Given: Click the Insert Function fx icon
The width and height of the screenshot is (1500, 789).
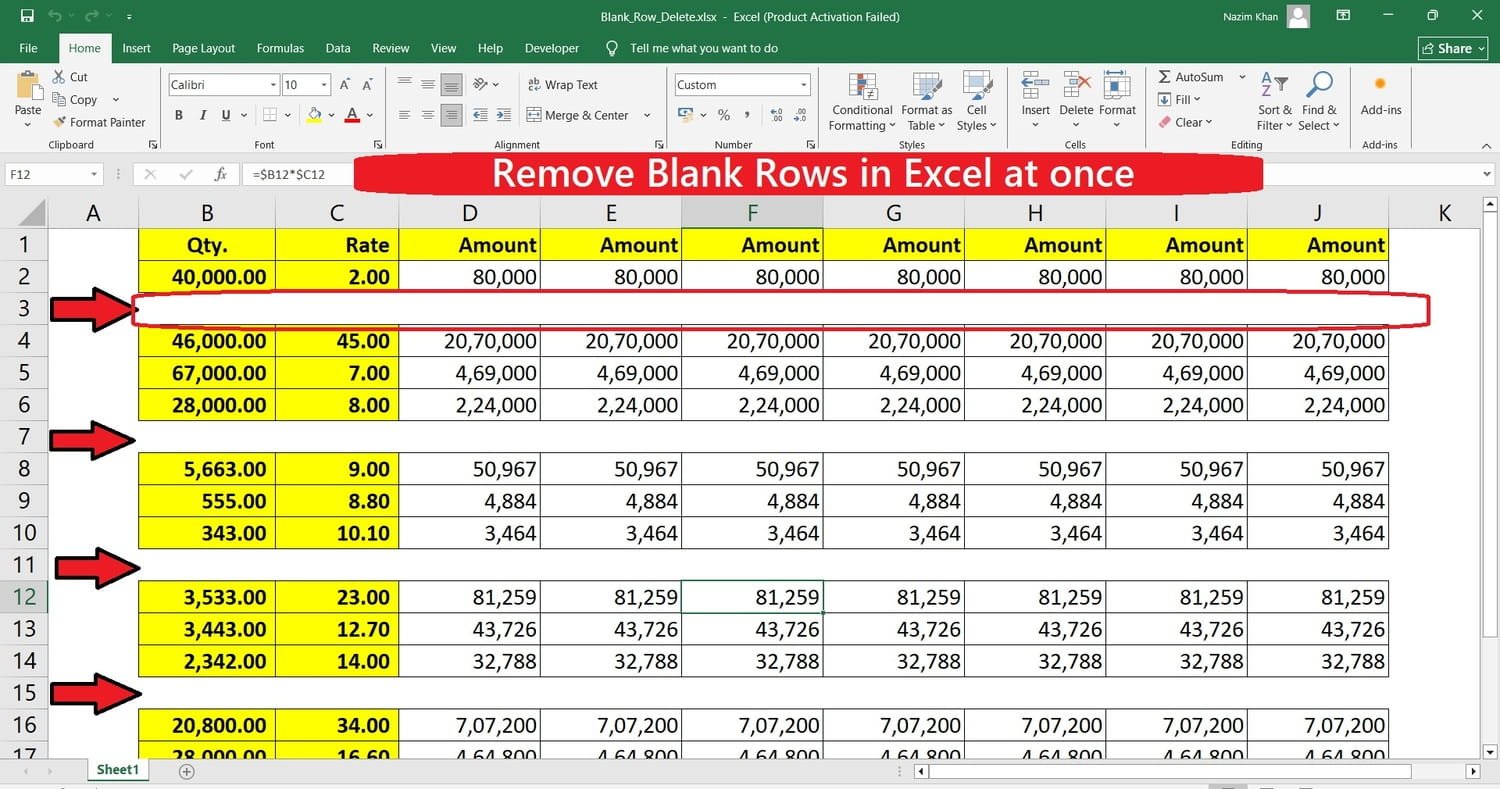Looking at the screenshot, I should click(x=221, y=174).
